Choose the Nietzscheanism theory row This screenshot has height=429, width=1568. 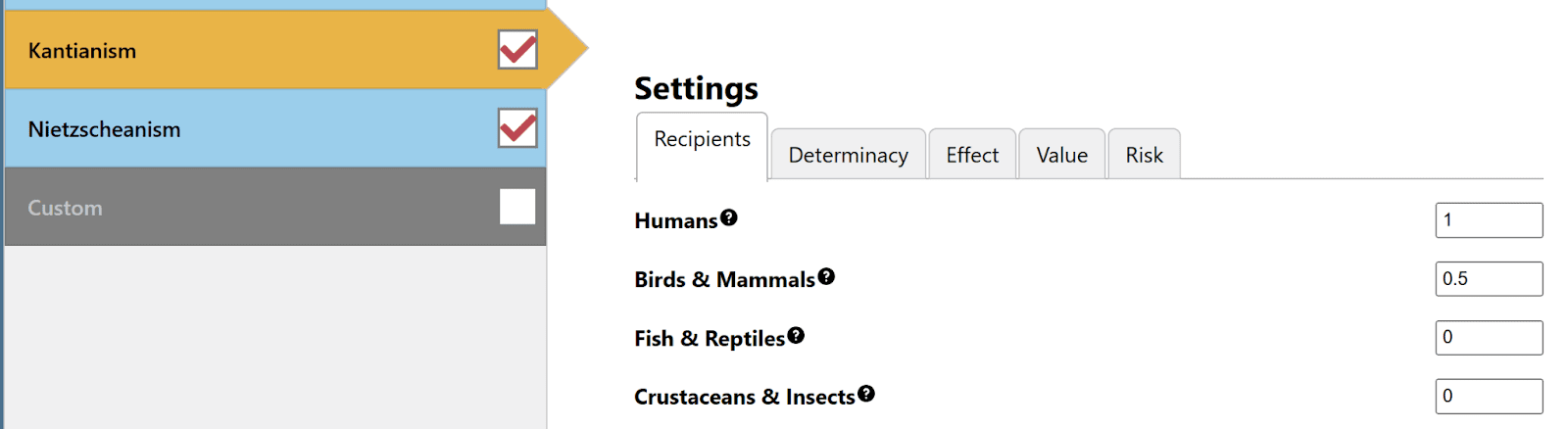tap(245, 128)
